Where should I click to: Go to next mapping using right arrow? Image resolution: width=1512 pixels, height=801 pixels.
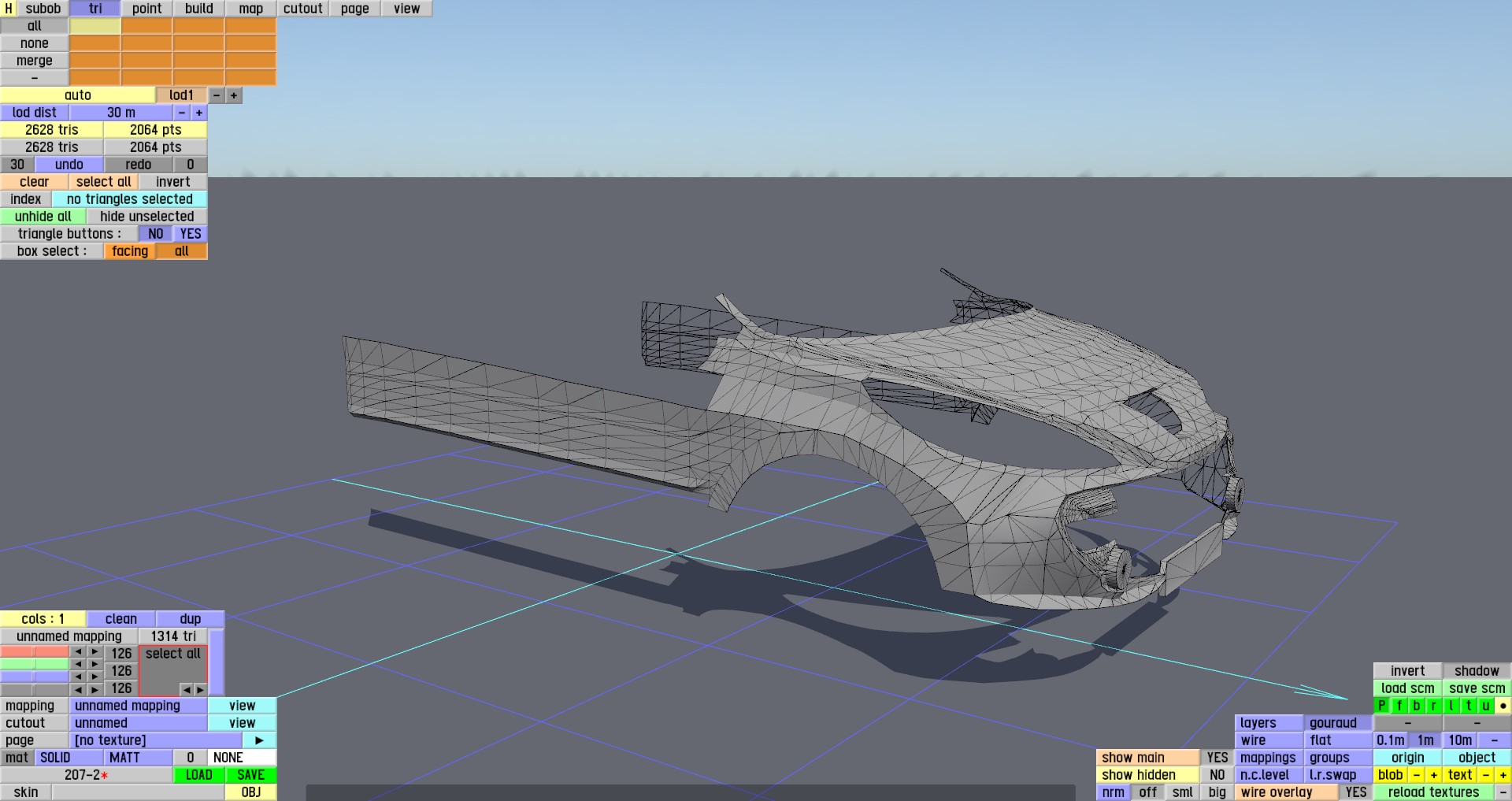pos(200,689)
